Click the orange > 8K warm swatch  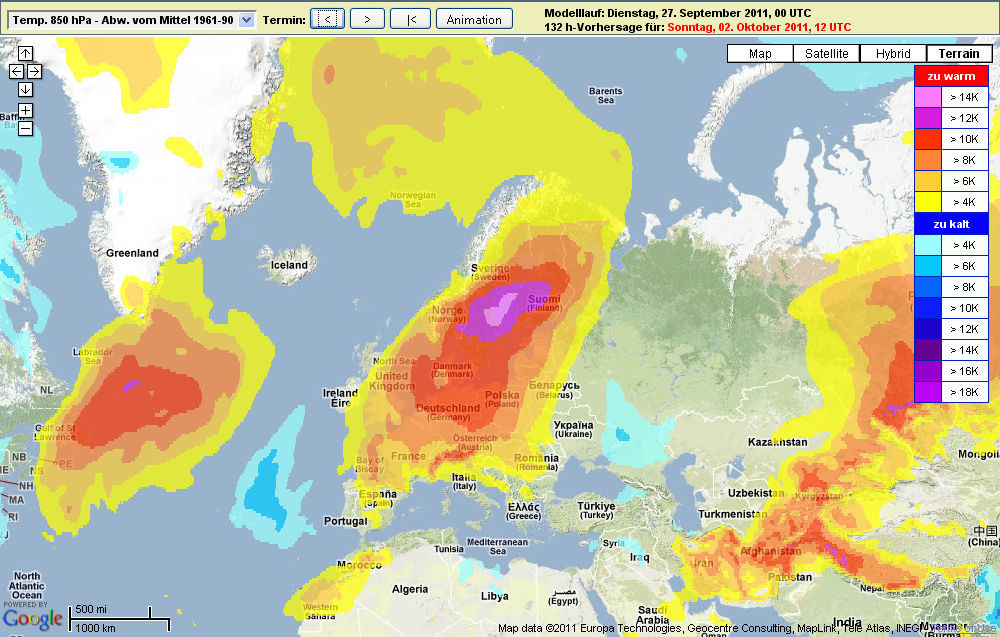928,160
